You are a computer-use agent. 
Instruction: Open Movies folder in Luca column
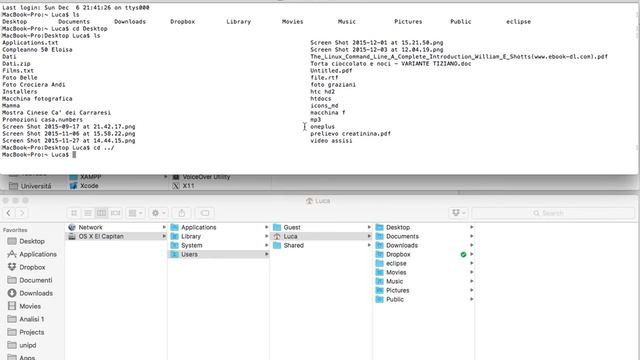(x=424, y=272)
